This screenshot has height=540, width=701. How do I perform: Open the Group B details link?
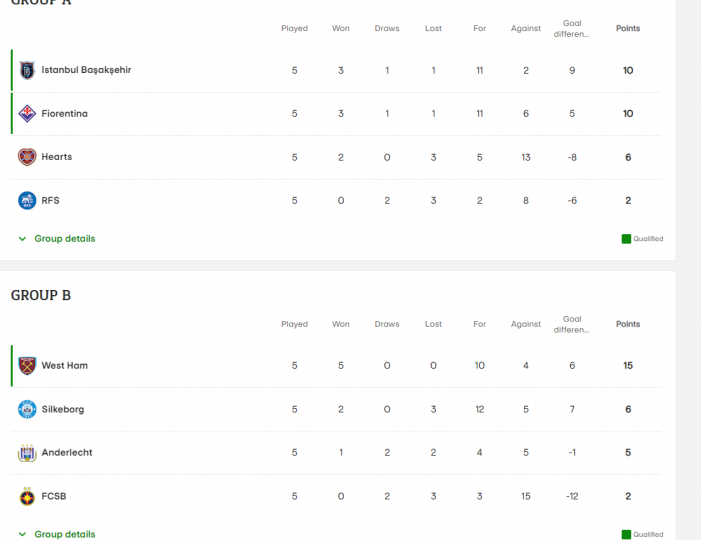click(x=65, y=534)
